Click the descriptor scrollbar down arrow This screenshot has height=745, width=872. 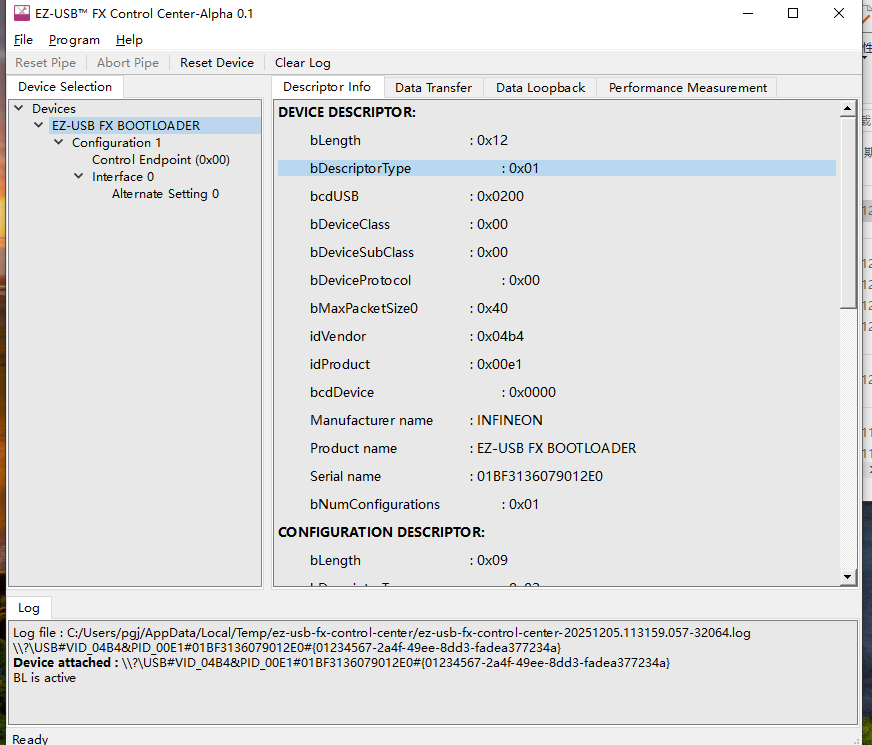coord(848,577)
